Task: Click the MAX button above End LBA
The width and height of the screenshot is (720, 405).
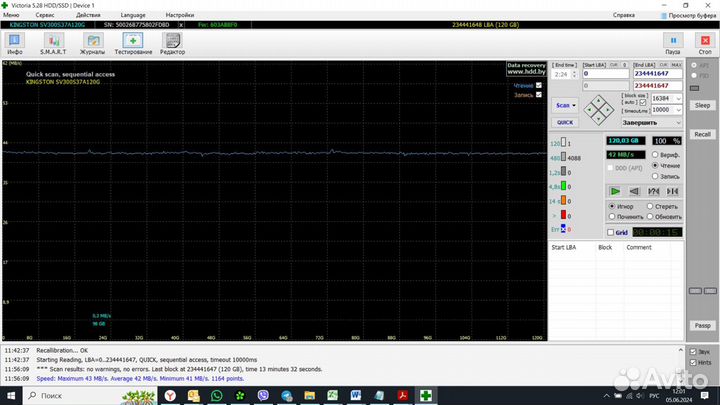Action: click(x=676, y=65)
